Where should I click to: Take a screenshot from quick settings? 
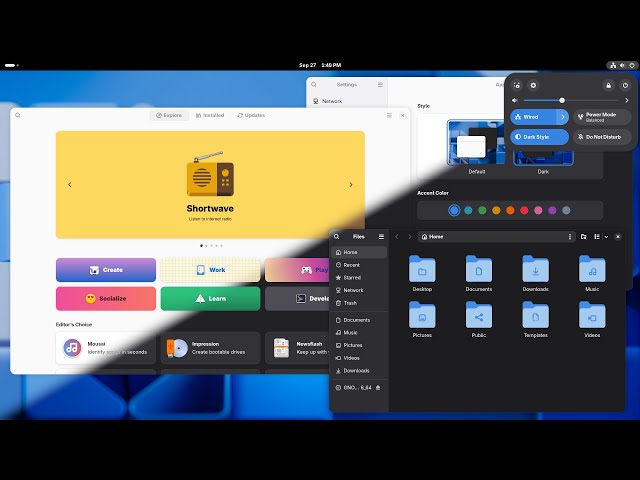pyautogui.click(x=517, y=85)
